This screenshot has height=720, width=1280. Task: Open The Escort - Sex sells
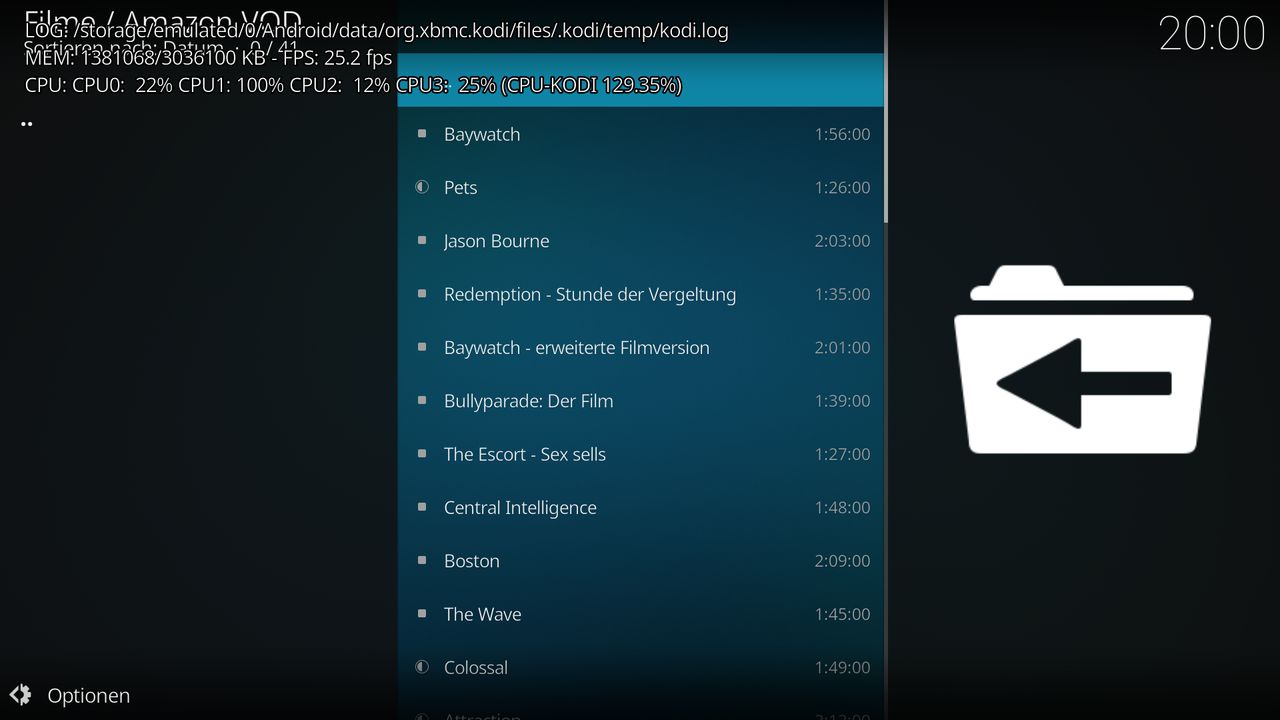[x=525, y=454]
